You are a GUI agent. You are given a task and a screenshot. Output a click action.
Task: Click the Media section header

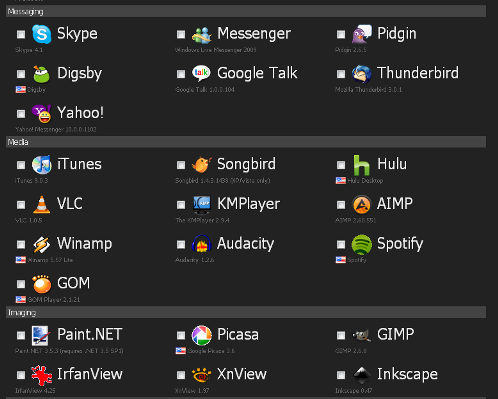[246, 142]
